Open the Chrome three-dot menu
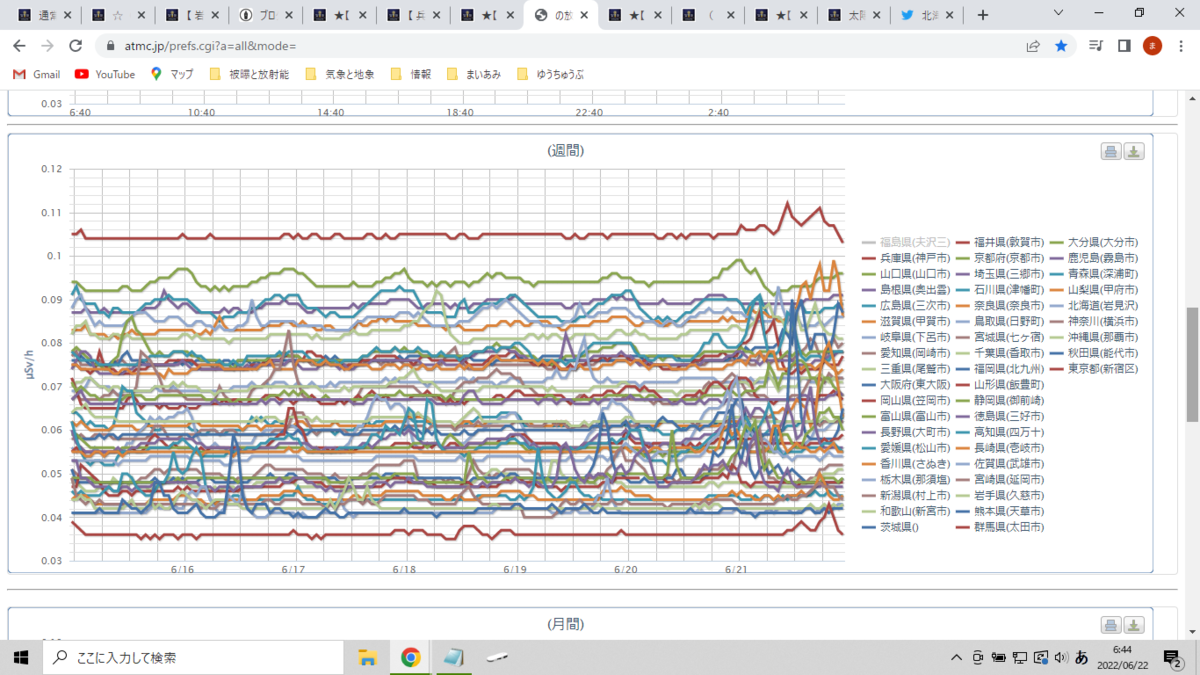 pyautogui.click(x=1181, y=46)
